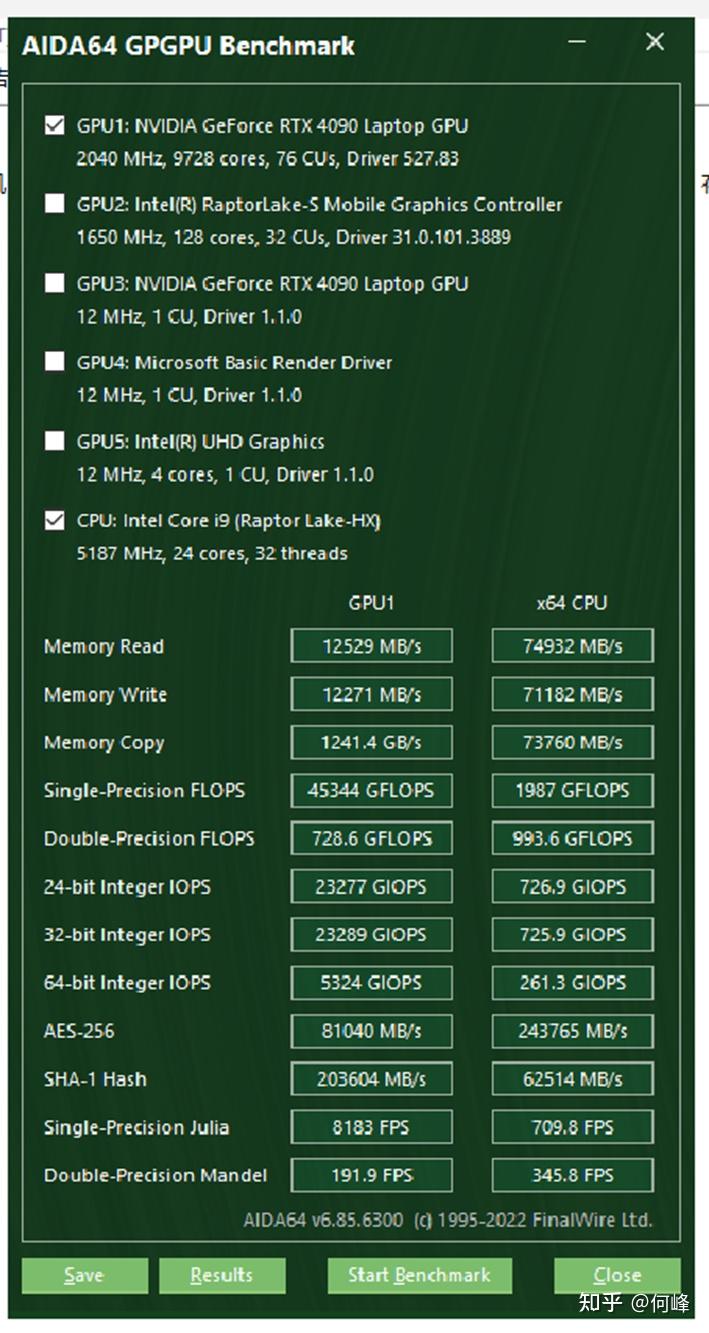The image size is (709, 1333).
Task: Enable GPU5 Intel UHD Graphics checkbox
Action: point(54,441)
